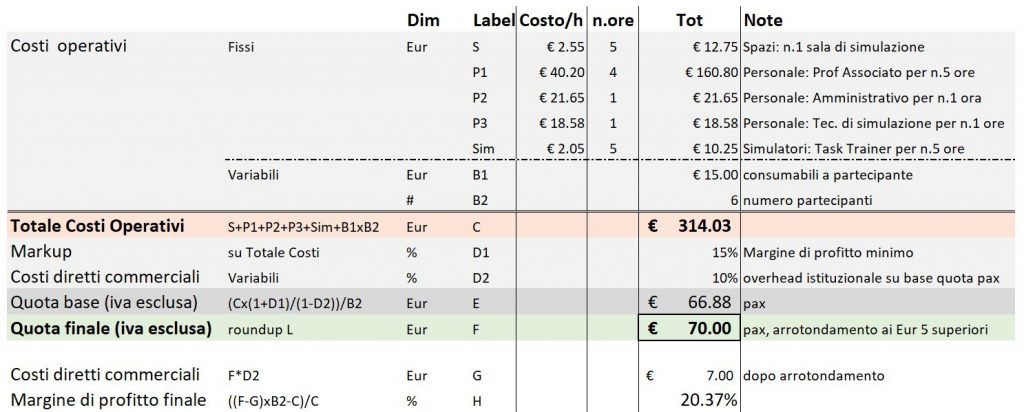Click the Quota finale € 70.00 cell
The image size is (1024, 412).
click(688, 328)
